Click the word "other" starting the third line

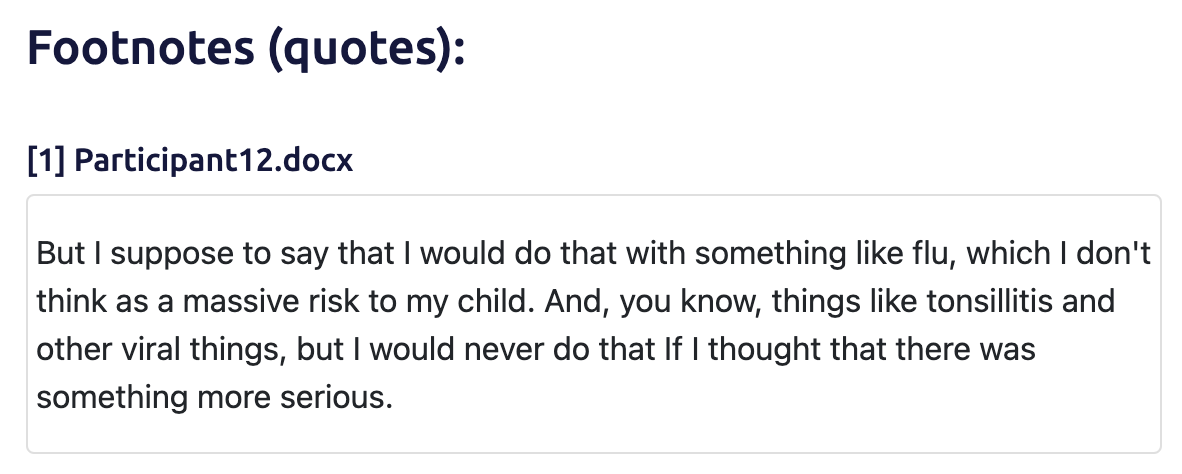click(x=66, y=349)
